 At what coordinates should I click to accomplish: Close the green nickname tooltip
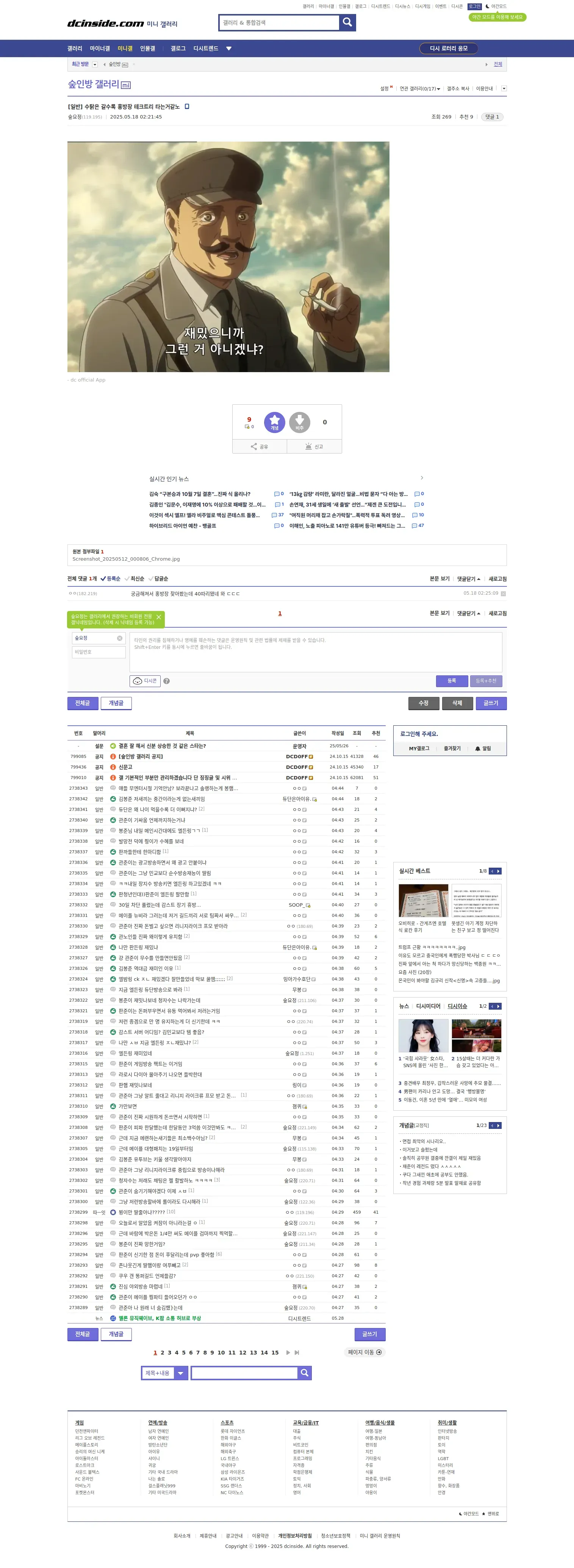[158, 617]
